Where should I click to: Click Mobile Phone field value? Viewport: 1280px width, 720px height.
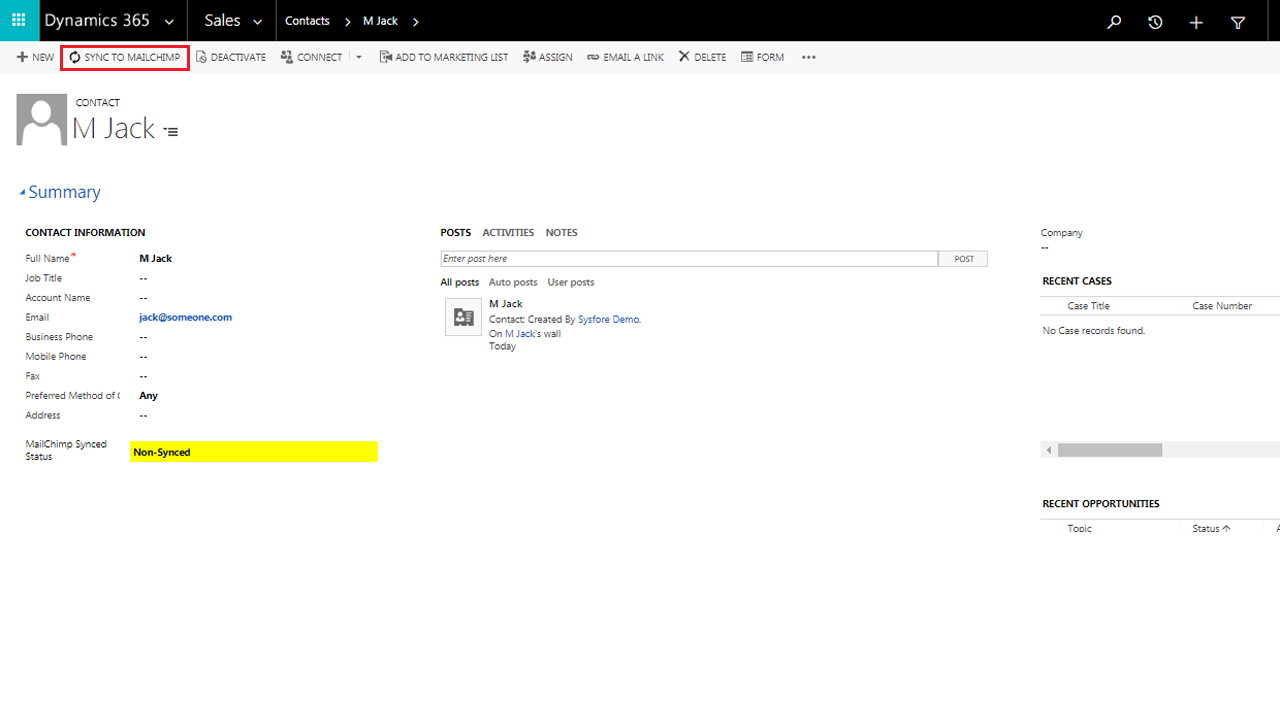144,356
